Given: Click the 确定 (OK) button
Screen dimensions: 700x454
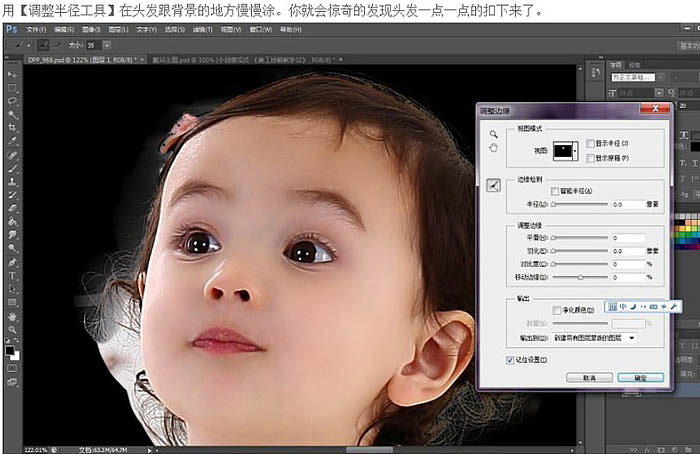Looking at the screenshot, I should coord(639,378).
